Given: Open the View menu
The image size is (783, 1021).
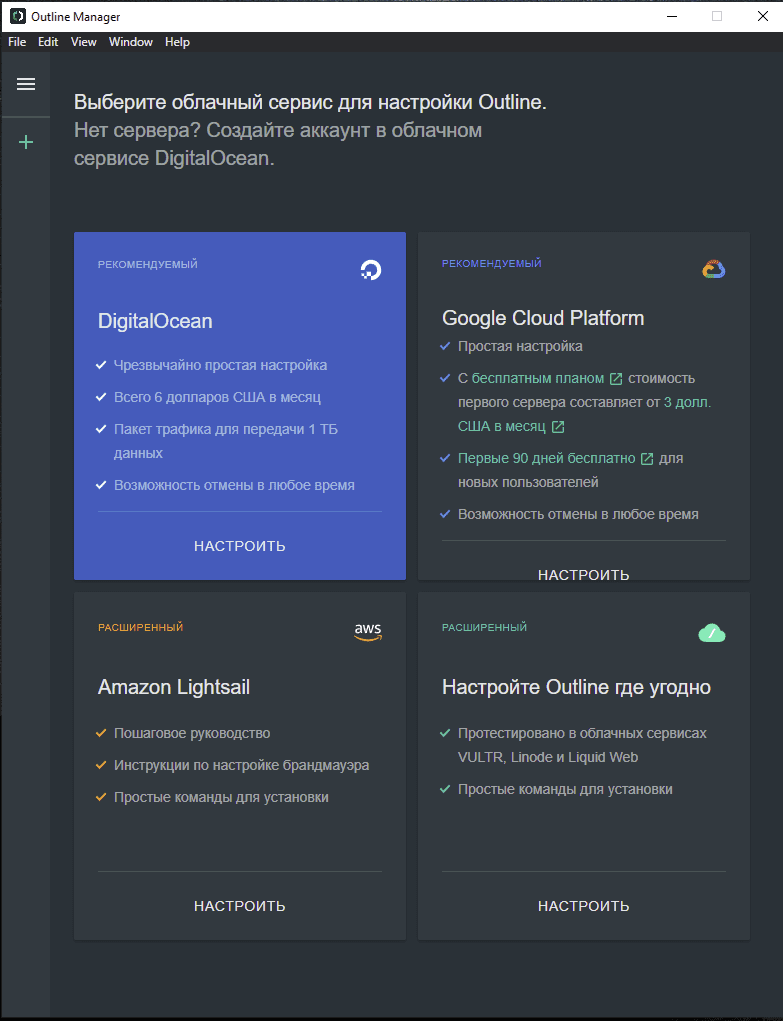Looking at the screenshot, I should [83, 42].
